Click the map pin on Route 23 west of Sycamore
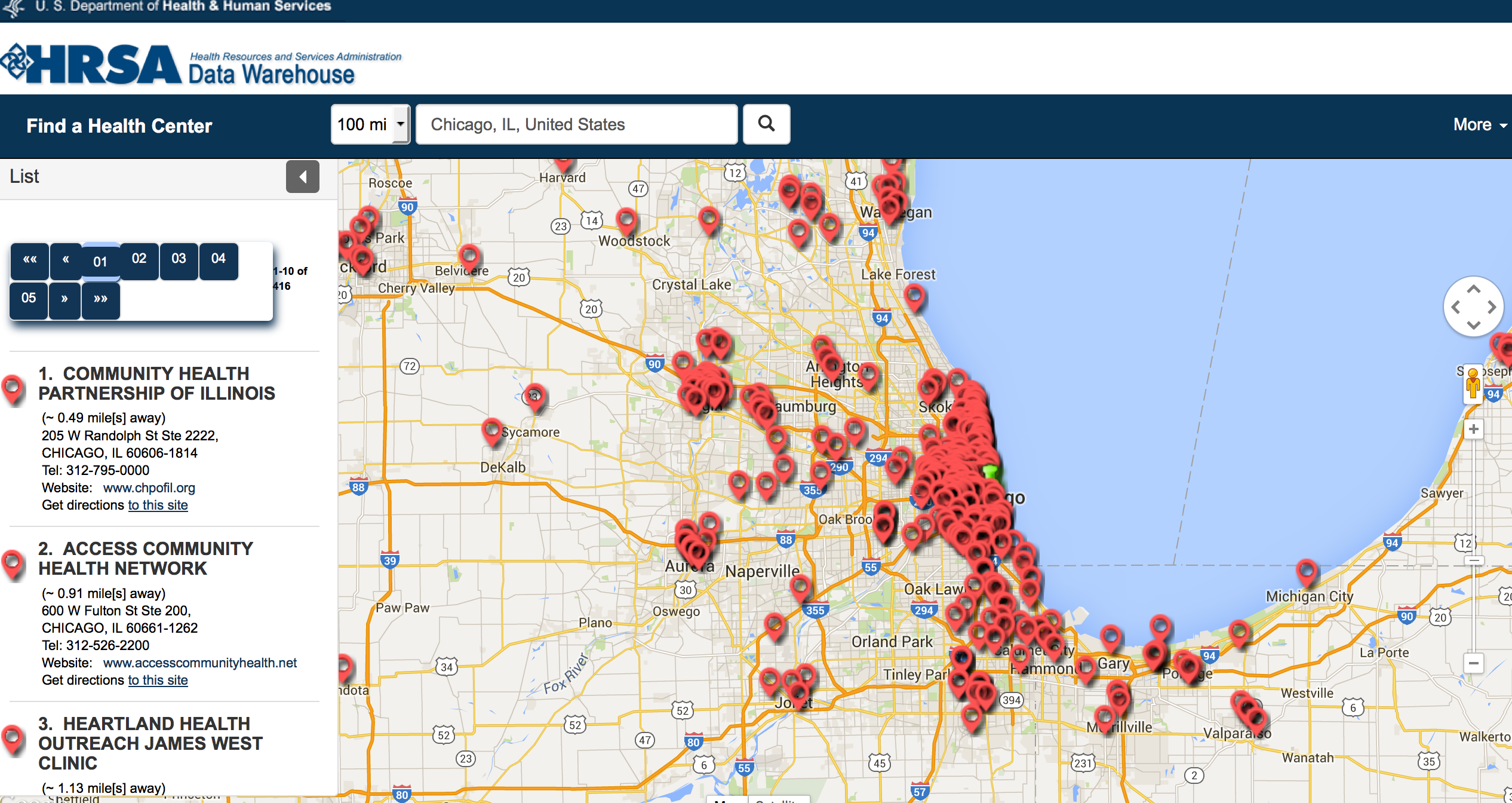Screen dimensions: 1512x803 coord(535,398)
